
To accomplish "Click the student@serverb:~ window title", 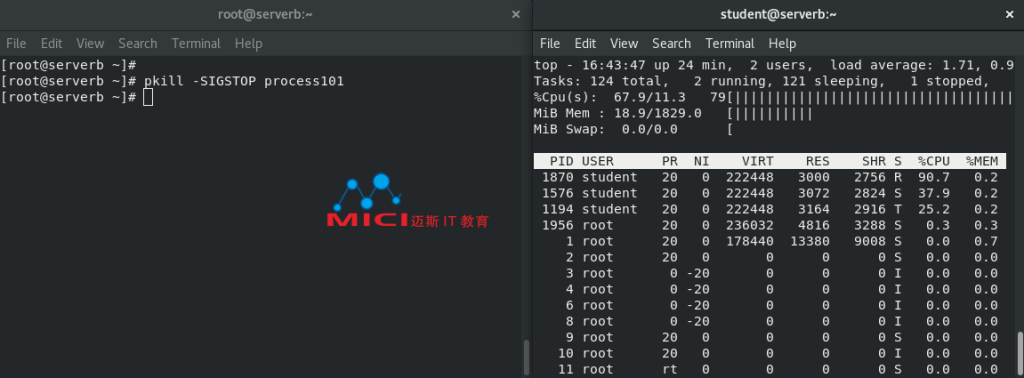I will point(778,14).
